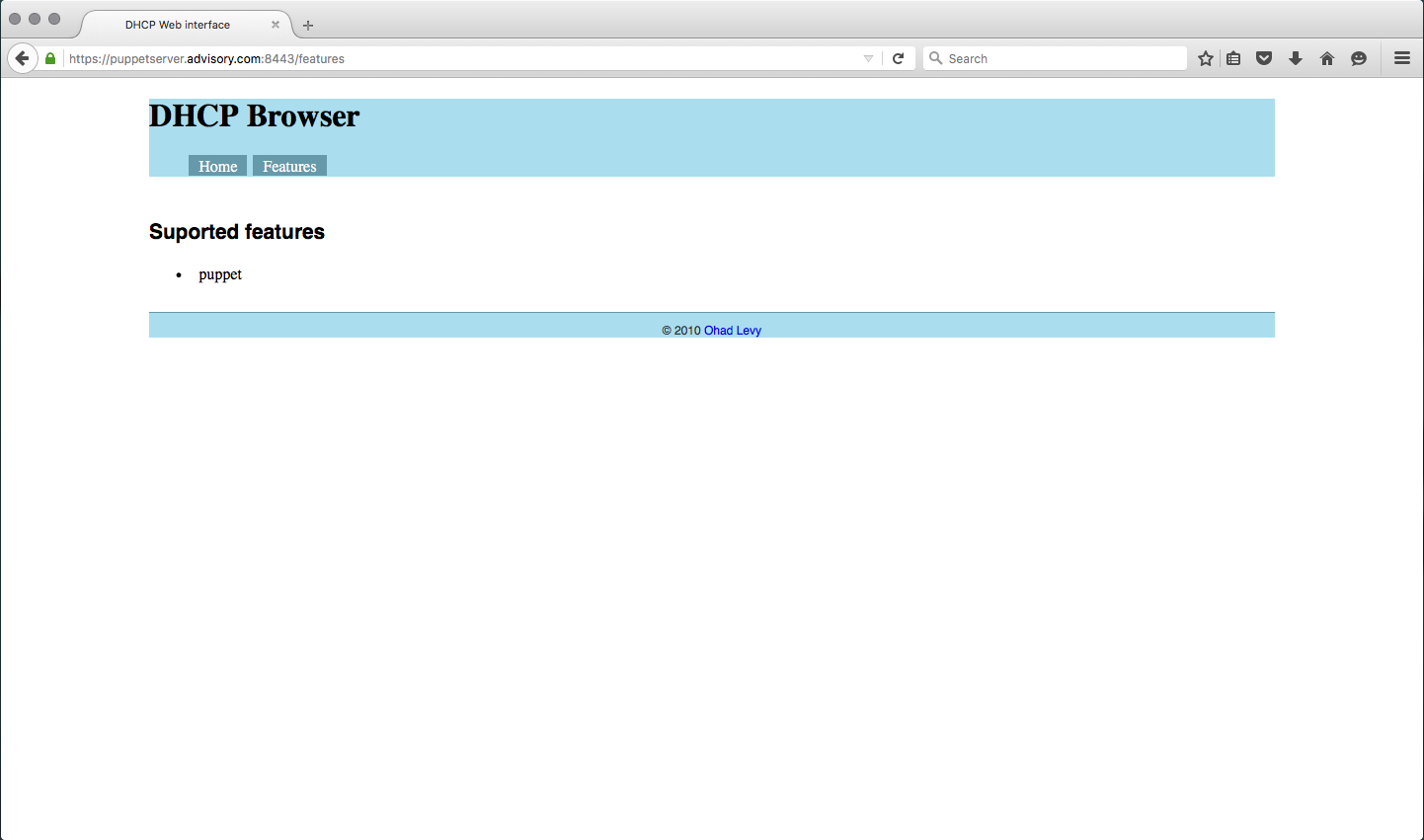The height and width of the screenshot is (840, 1424).
Task: Select the DHCP Web interface tab
Action: pos(186,25)
